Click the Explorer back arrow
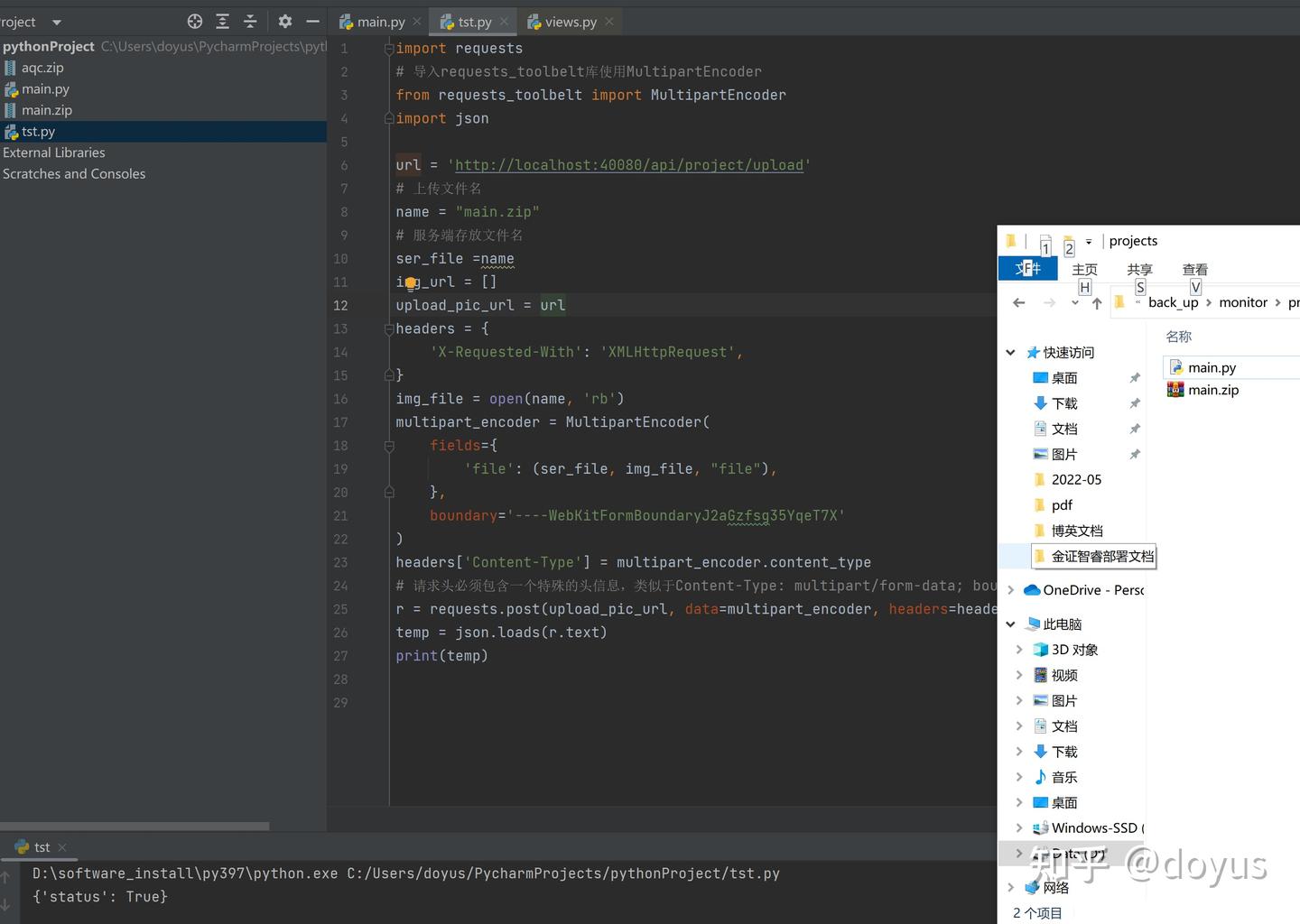This screenshot has width=1300, height=924. click(1018, 303)
